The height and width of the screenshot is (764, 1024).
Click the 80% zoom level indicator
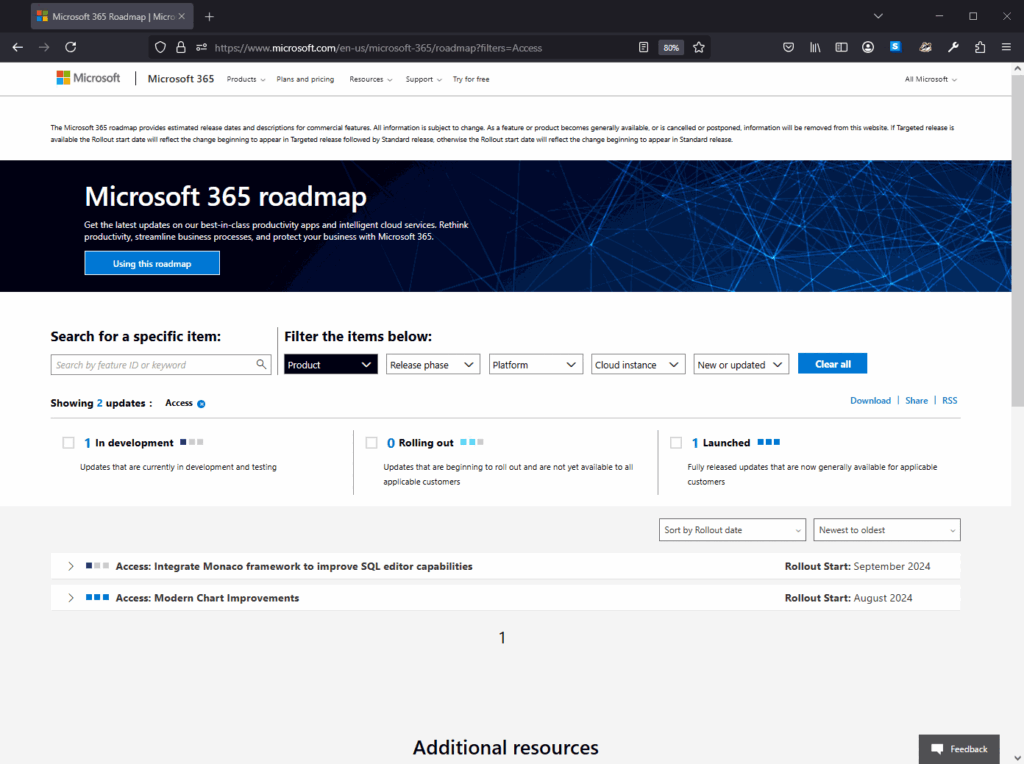[x=671, y=48]
